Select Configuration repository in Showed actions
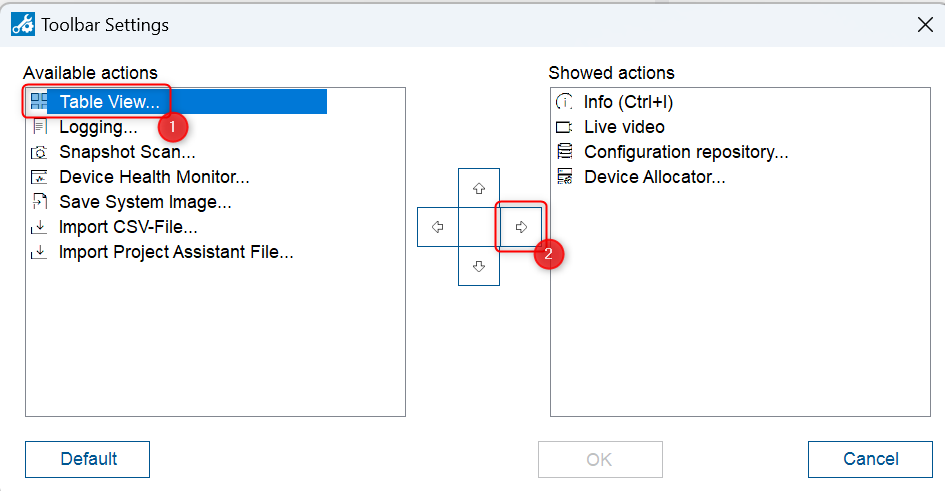The image size is (945, 491). [x=686, y=152]
